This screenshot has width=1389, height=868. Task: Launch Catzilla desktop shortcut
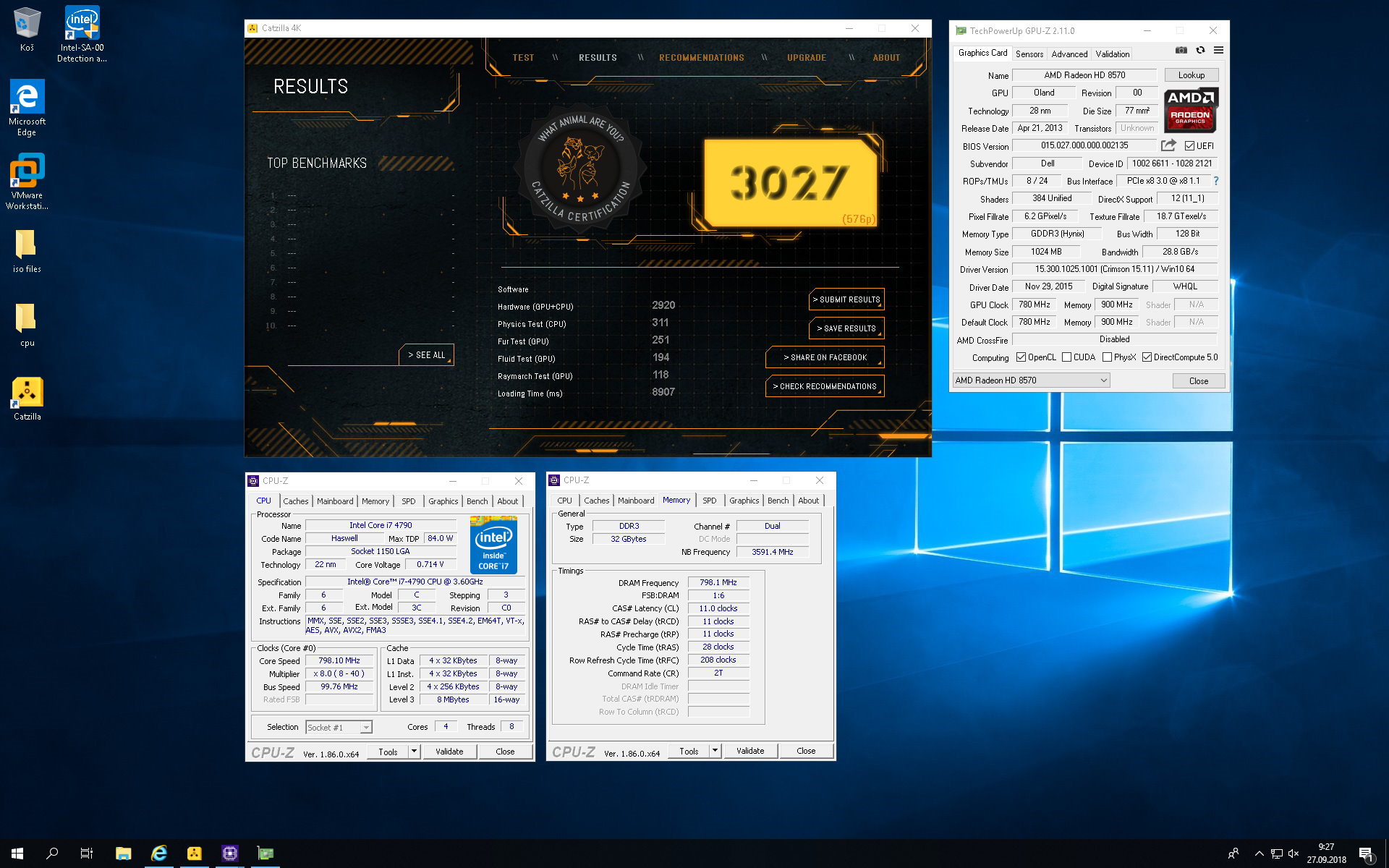tap(27, 399)
